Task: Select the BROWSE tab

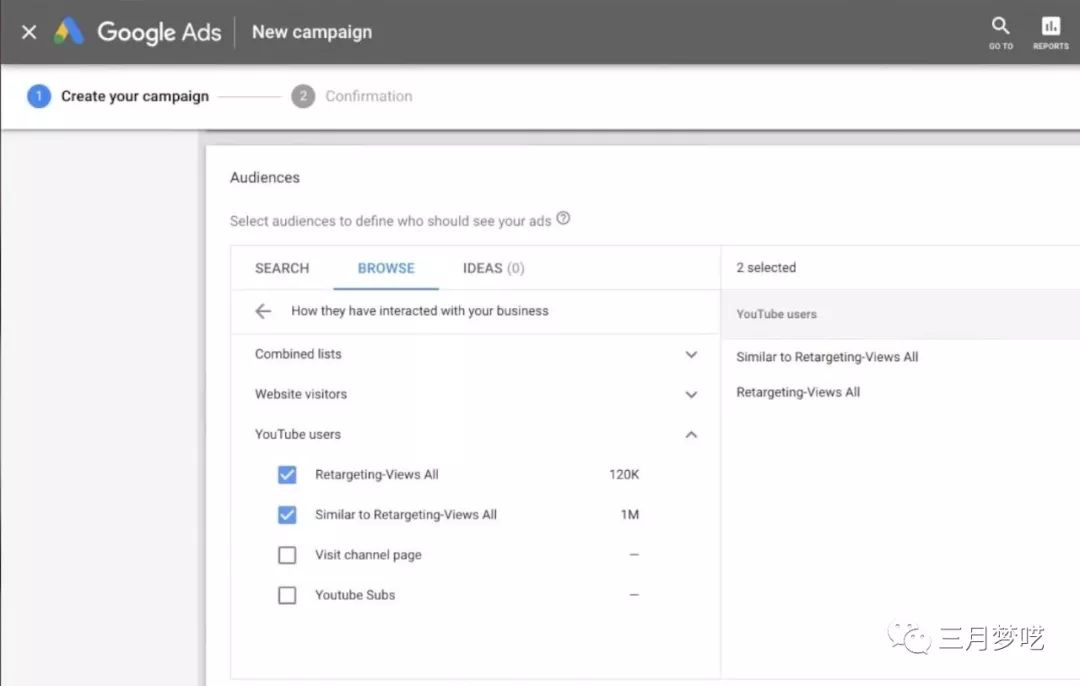Action: (x=386, y=268)
